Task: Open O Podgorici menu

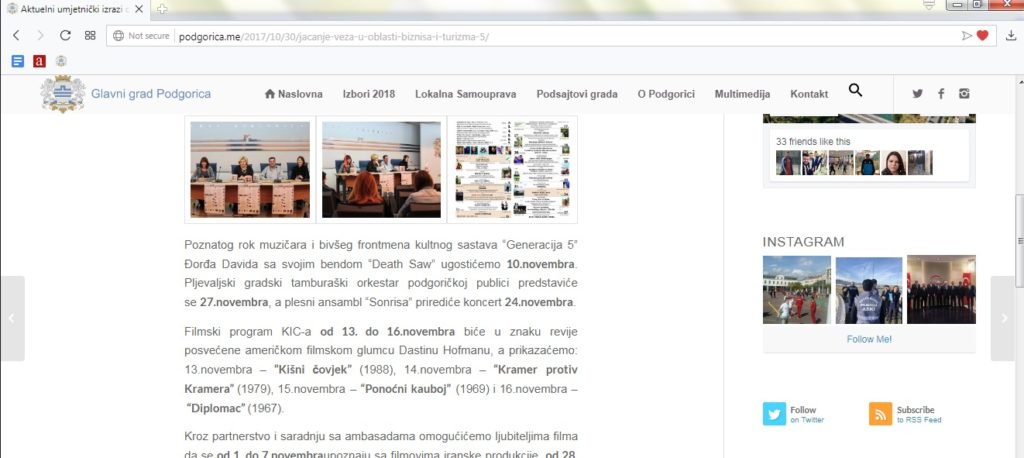Action: [x=666, y=94]
